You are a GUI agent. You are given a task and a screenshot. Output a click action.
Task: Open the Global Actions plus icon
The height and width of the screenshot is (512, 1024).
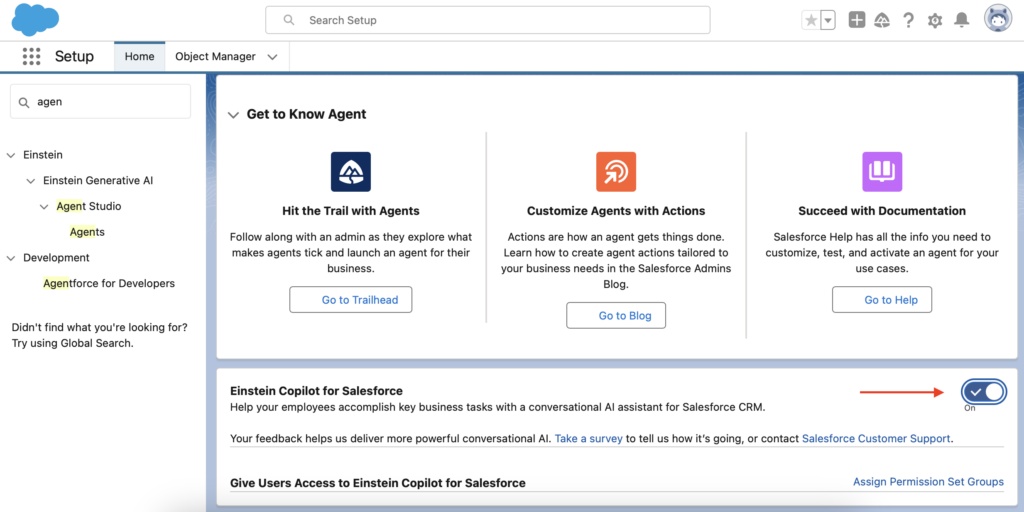coord(857,20)
